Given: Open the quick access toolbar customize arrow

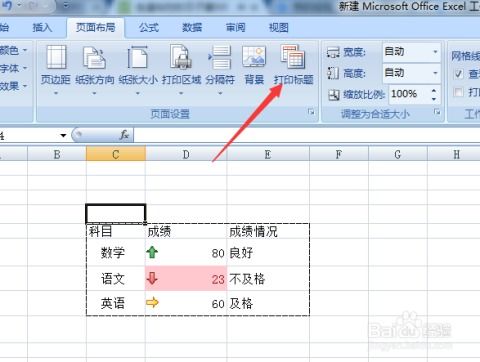Looking at the screenshot, I should coord(66,5).
